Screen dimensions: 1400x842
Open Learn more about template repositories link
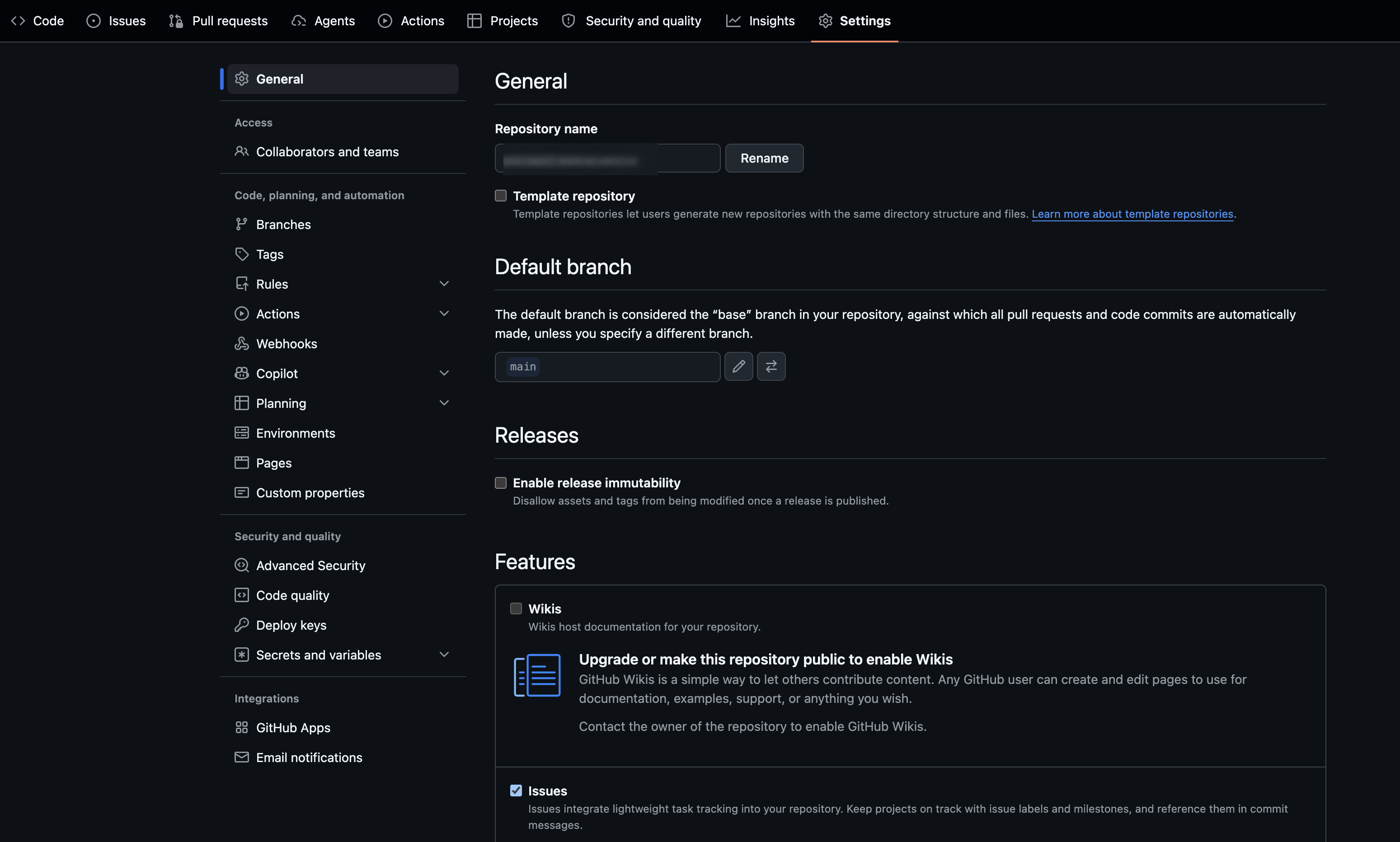(x=1132, y=214)
